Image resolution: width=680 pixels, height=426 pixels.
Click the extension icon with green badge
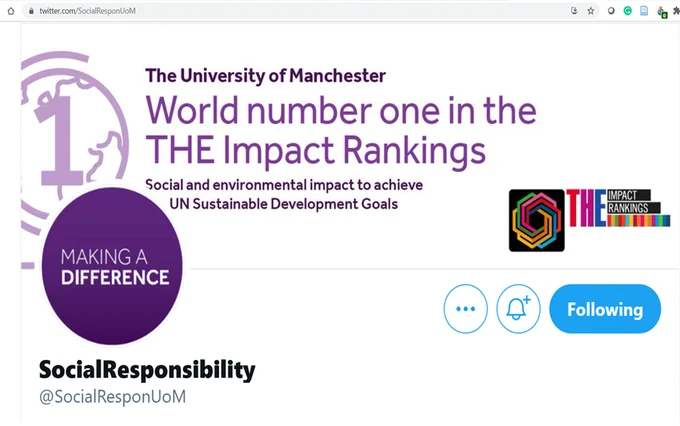point(662,12)
